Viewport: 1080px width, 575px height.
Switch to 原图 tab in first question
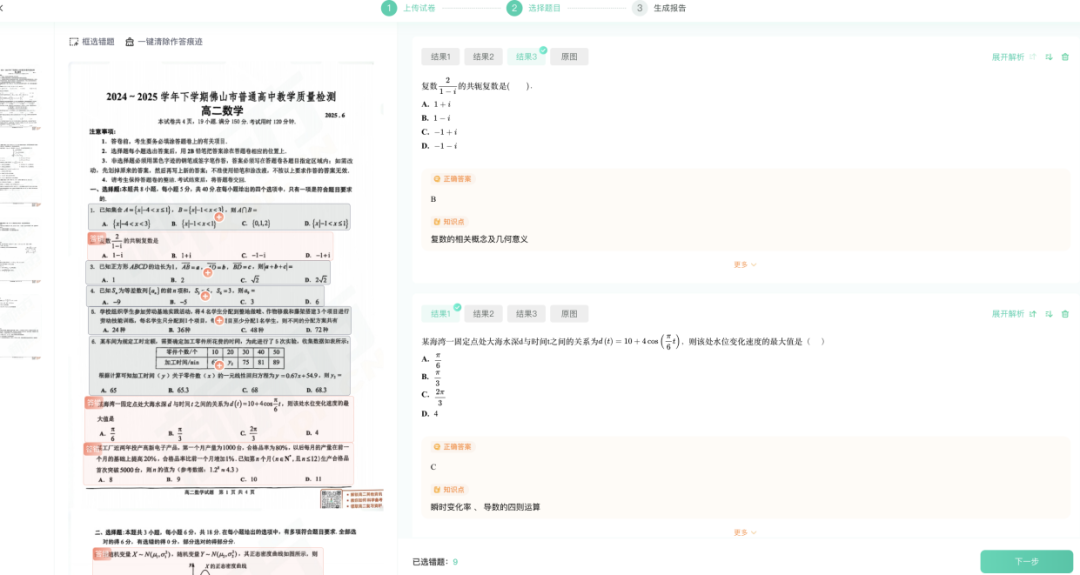pos(568,57)
